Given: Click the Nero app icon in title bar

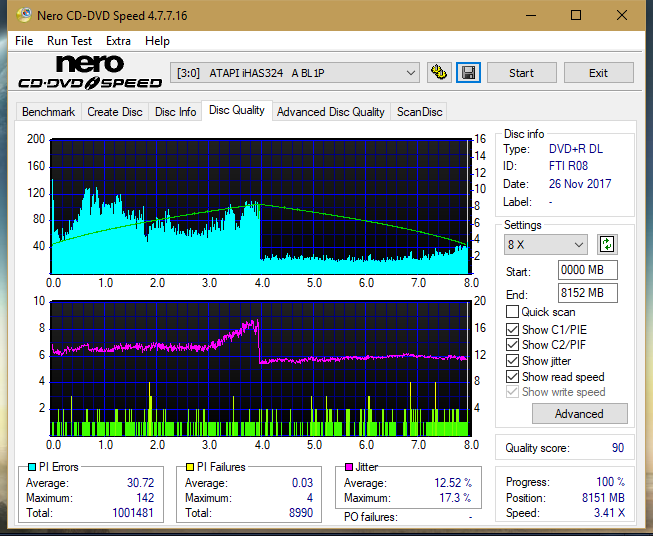Looking at the screenshot, I should point(24,15).
